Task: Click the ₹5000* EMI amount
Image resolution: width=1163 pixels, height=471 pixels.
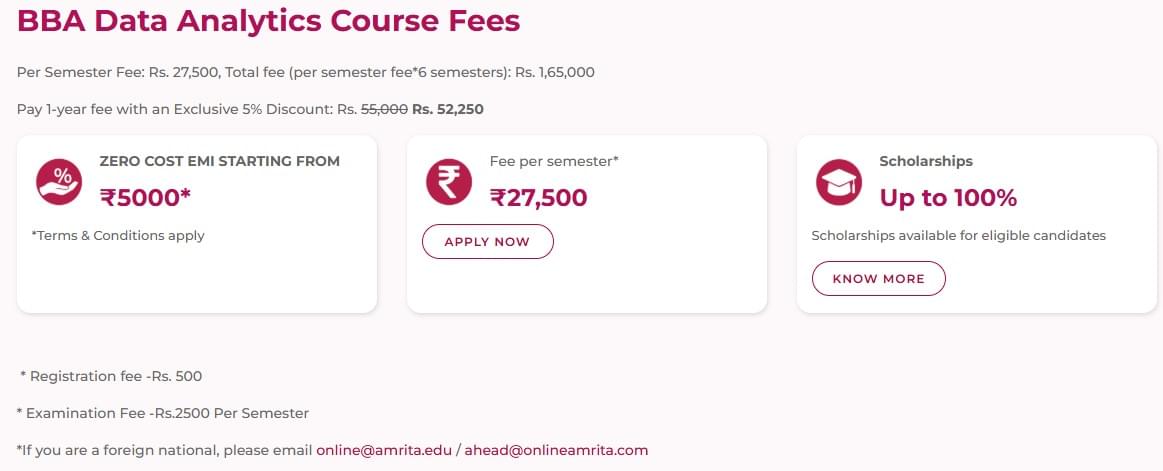Action: coord(145,197)
